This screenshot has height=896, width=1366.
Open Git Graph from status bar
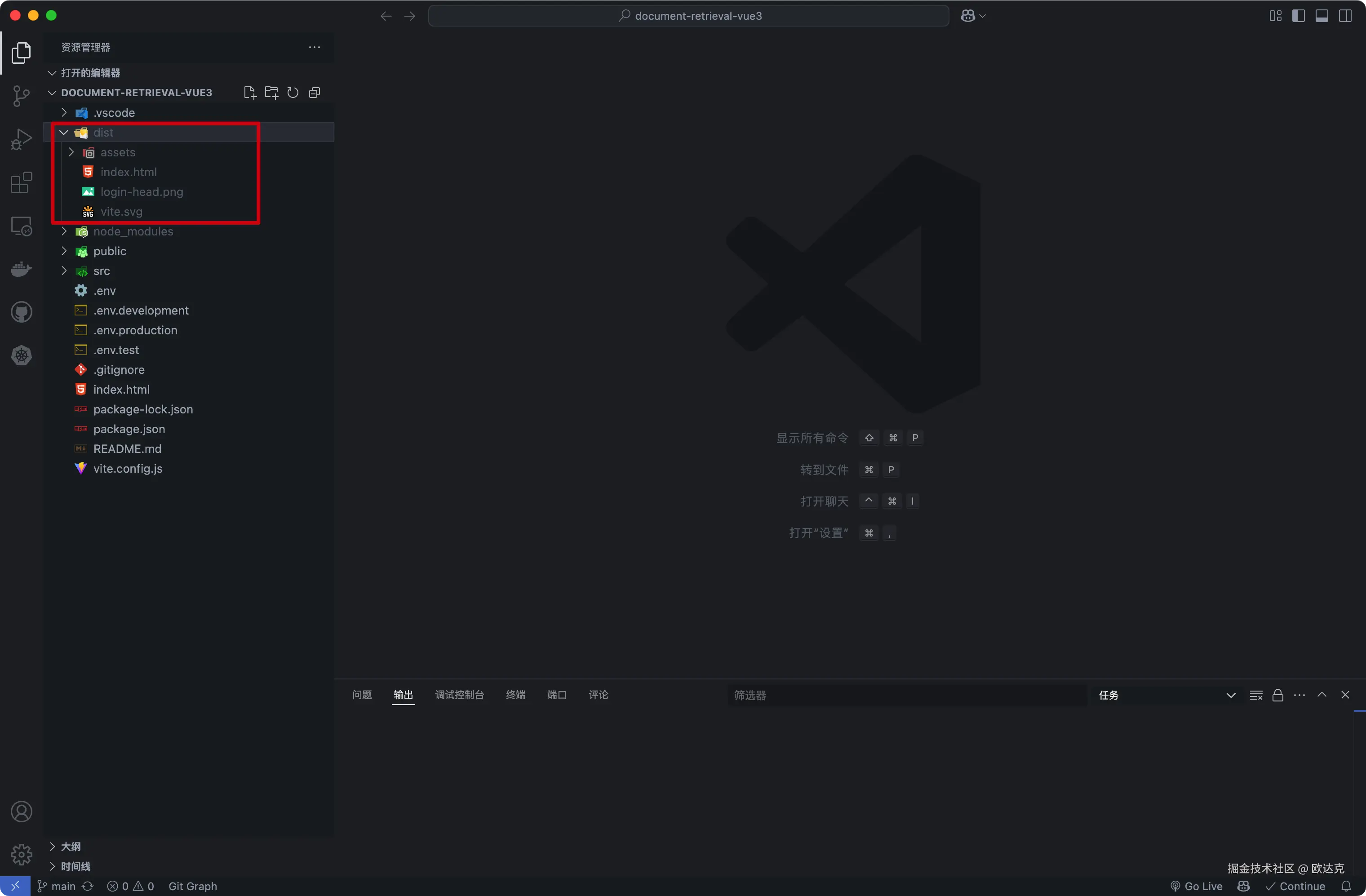(192, 886)
